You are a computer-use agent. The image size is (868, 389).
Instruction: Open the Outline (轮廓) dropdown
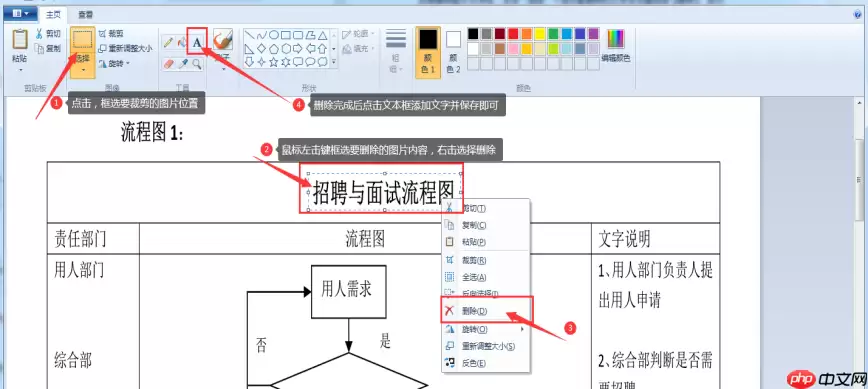[359, 34]
